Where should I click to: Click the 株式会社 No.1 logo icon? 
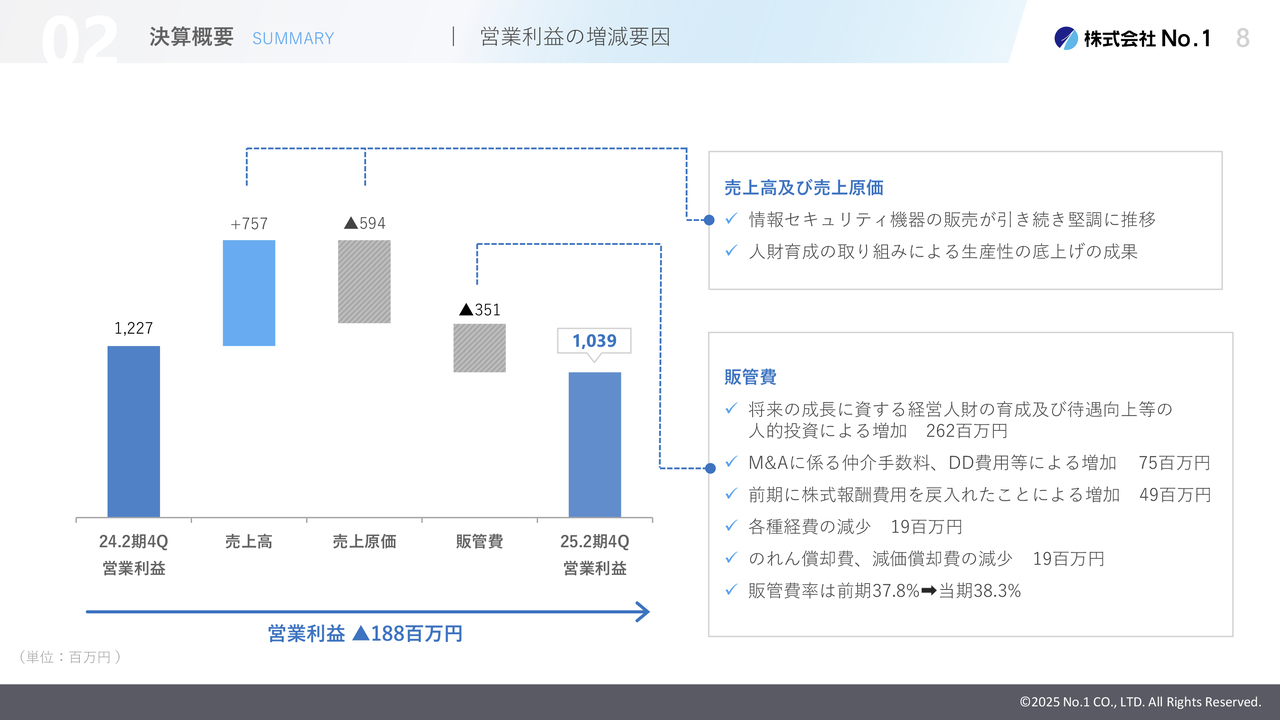[1065, 38]
